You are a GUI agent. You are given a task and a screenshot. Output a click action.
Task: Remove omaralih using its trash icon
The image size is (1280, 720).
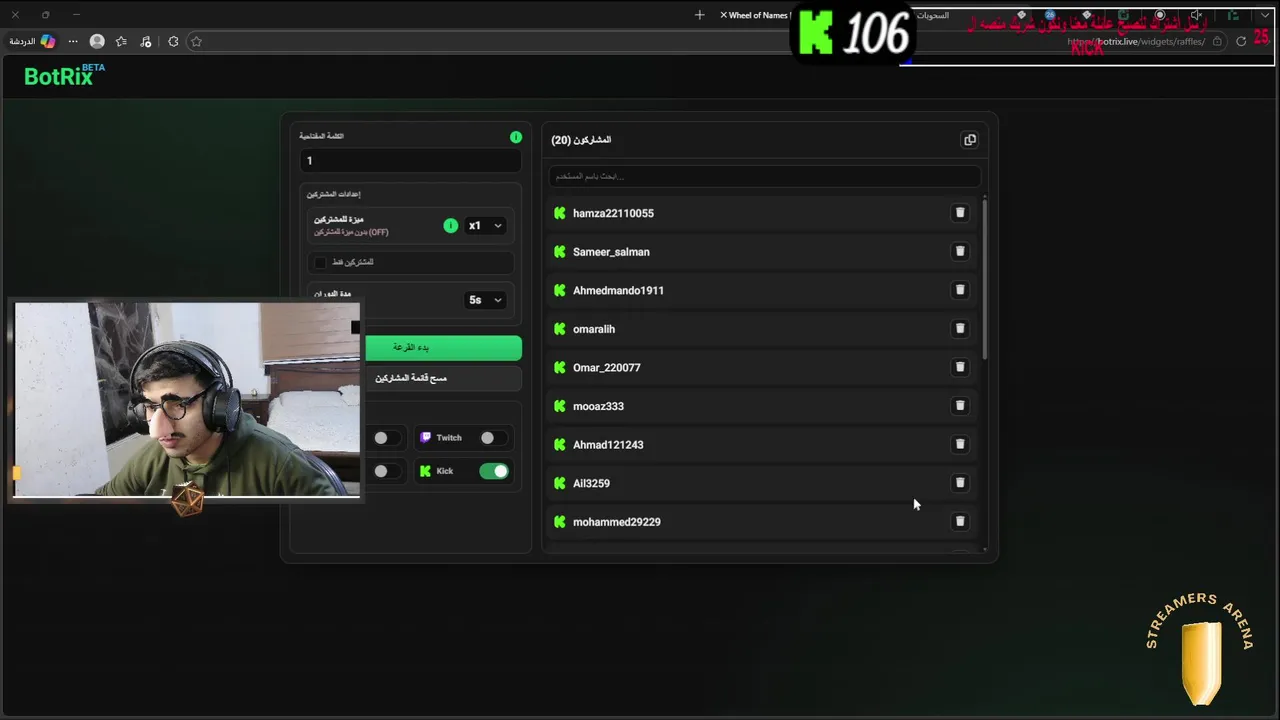[x=960, y=329]
